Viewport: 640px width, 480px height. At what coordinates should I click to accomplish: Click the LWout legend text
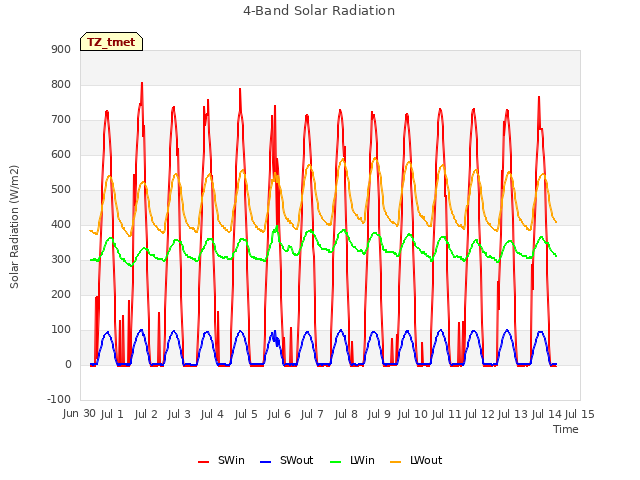click(426, 460)
